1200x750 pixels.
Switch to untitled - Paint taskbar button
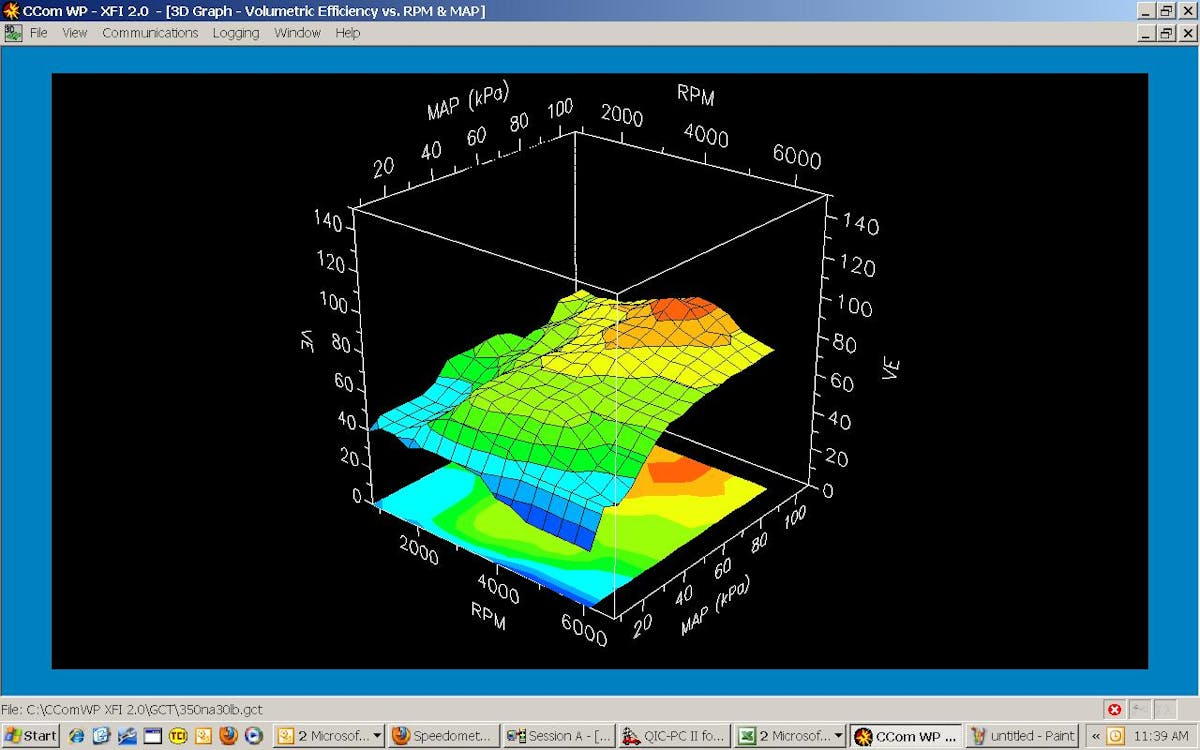pyautogui.click(x=1024, y=736)
